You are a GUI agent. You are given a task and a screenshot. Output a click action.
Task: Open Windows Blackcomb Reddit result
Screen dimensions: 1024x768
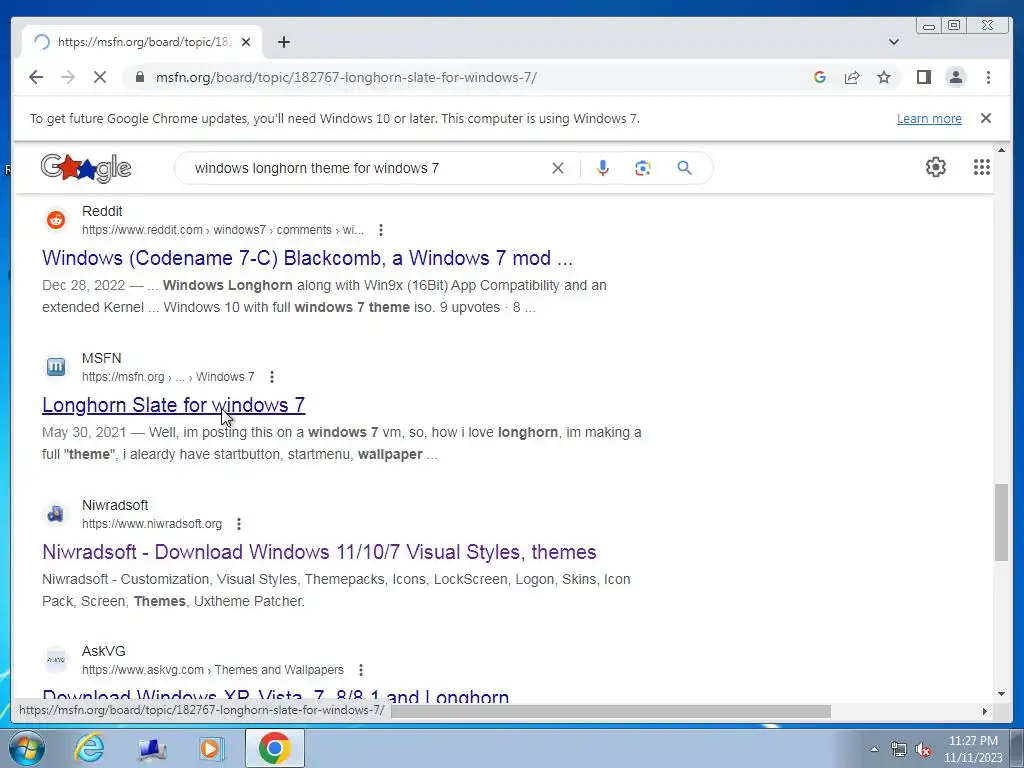[307, 258]
